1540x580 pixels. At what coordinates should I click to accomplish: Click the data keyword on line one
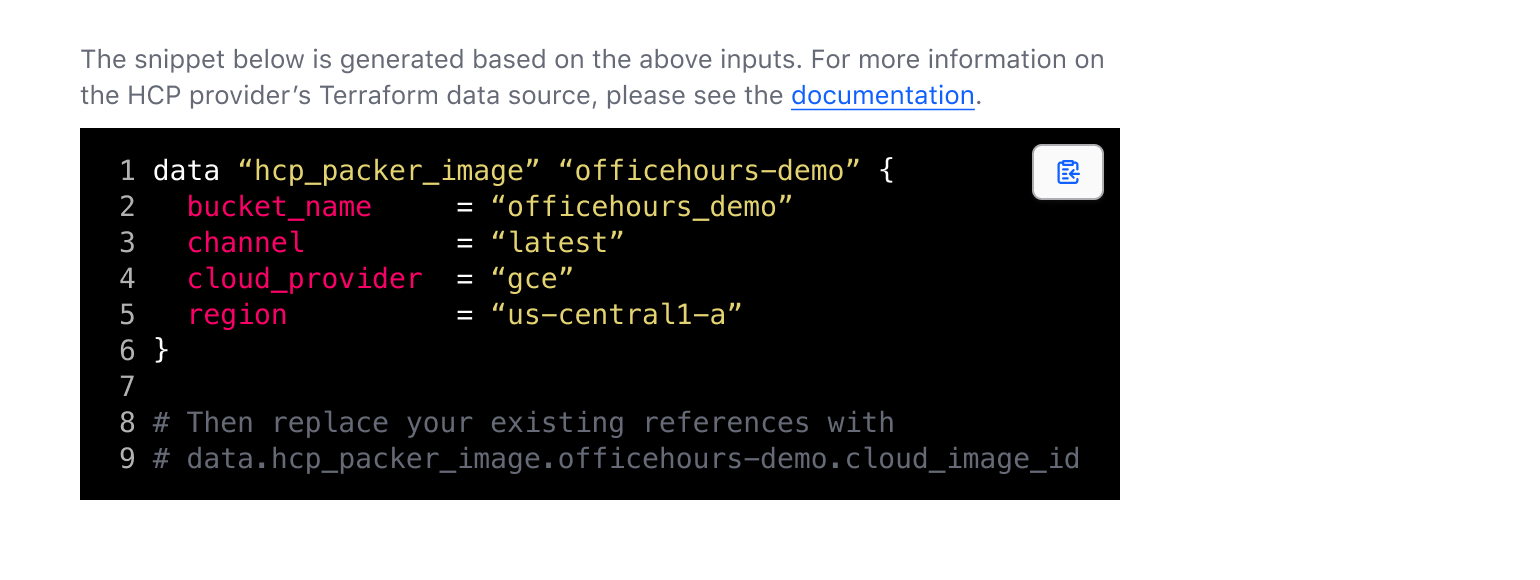pos(186,171)
